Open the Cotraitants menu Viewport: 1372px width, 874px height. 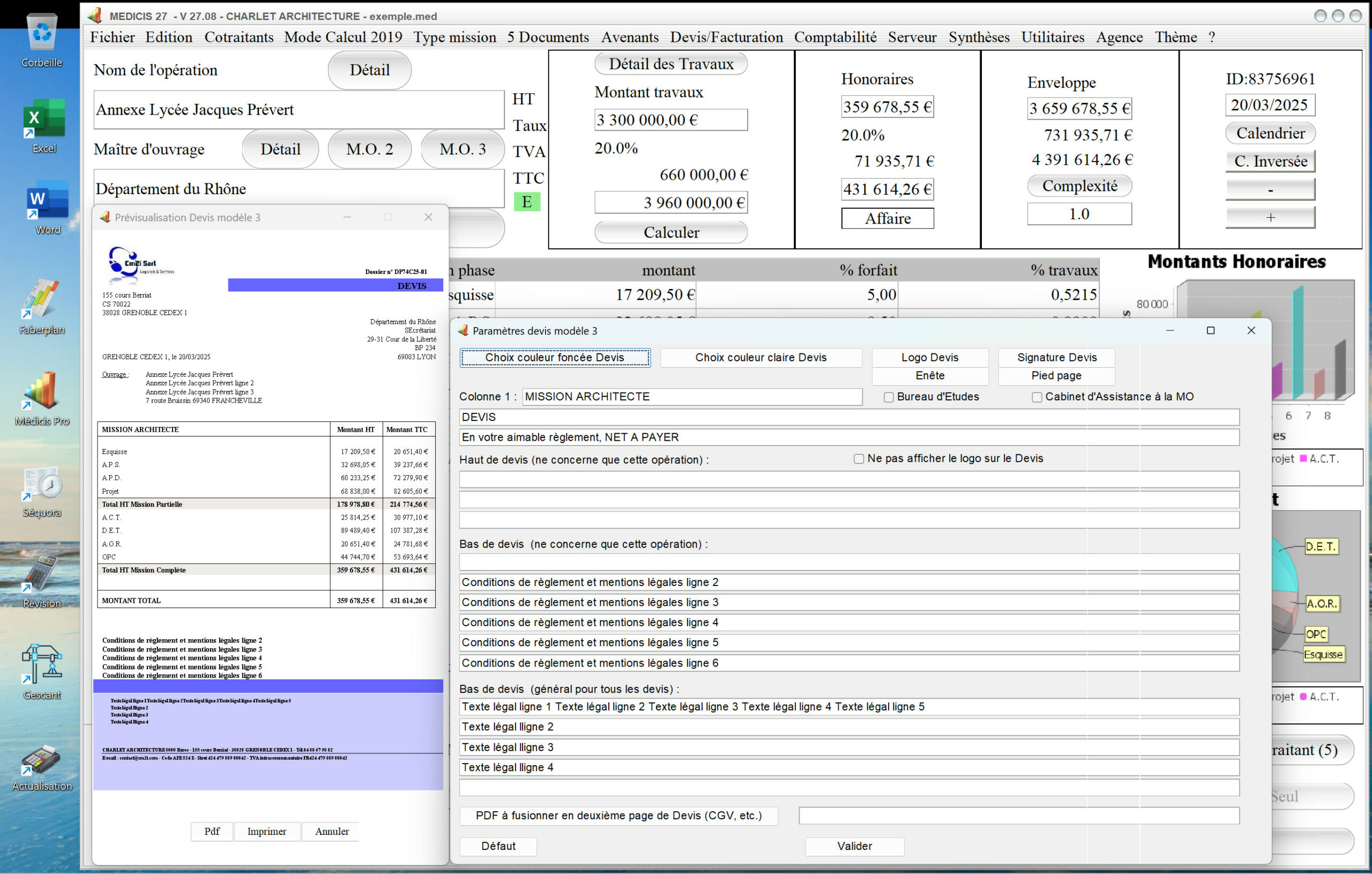tap(238, 37)
